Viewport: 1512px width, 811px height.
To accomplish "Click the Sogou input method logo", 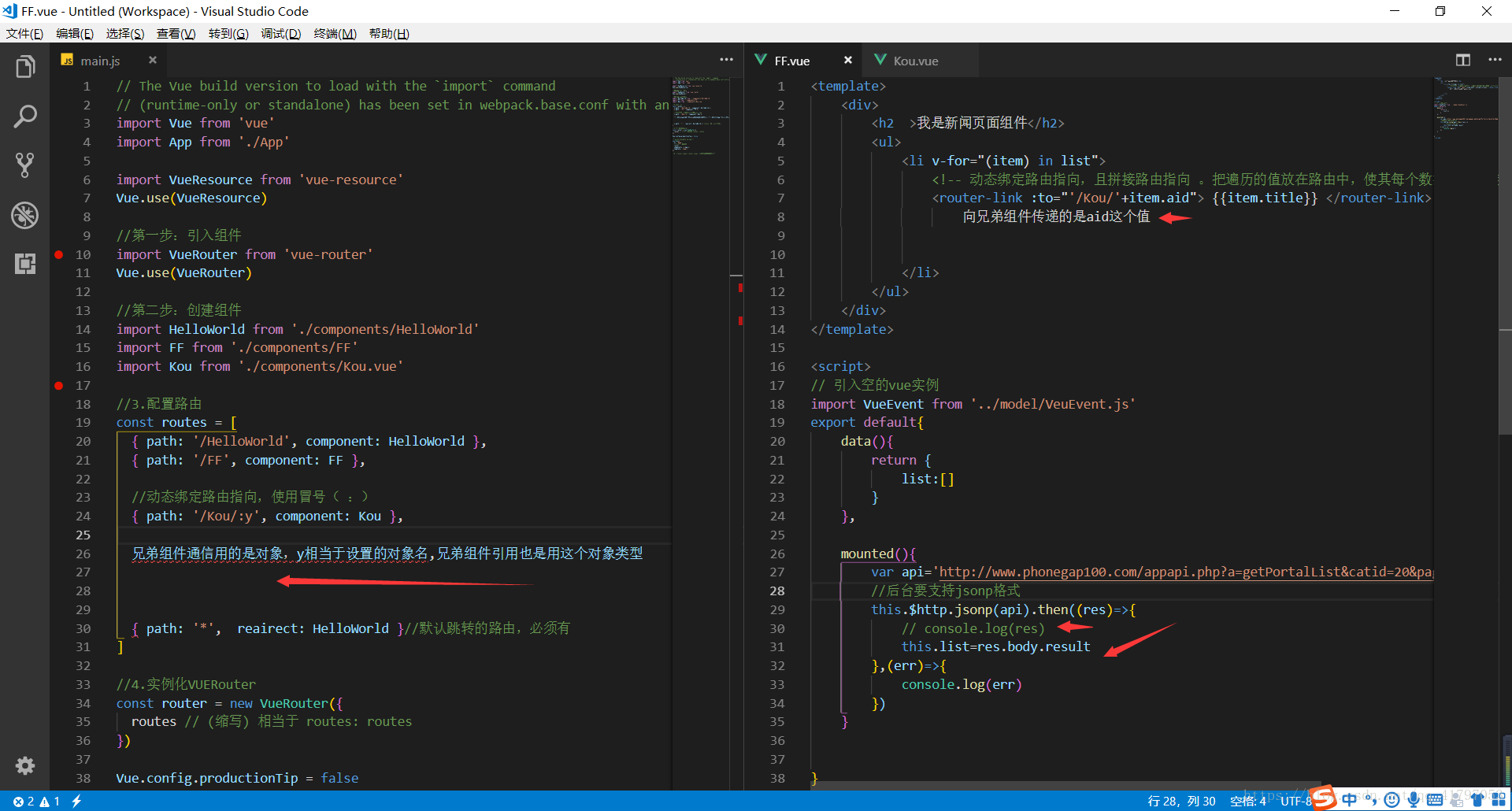I will pyautogui.click(x=1324, y=798).
